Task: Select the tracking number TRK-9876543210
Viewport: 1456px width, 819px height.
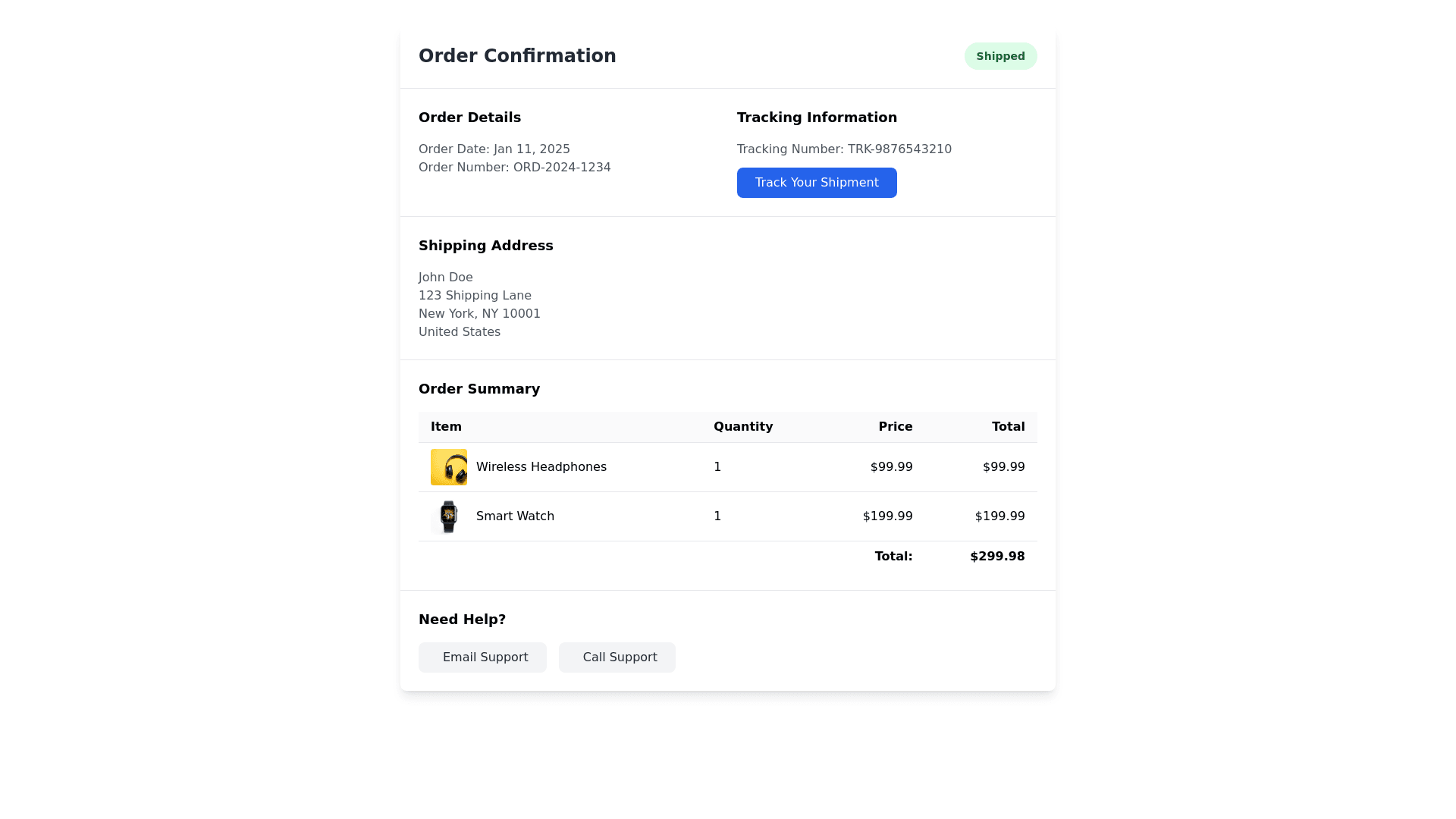Action: coord(899,149)
